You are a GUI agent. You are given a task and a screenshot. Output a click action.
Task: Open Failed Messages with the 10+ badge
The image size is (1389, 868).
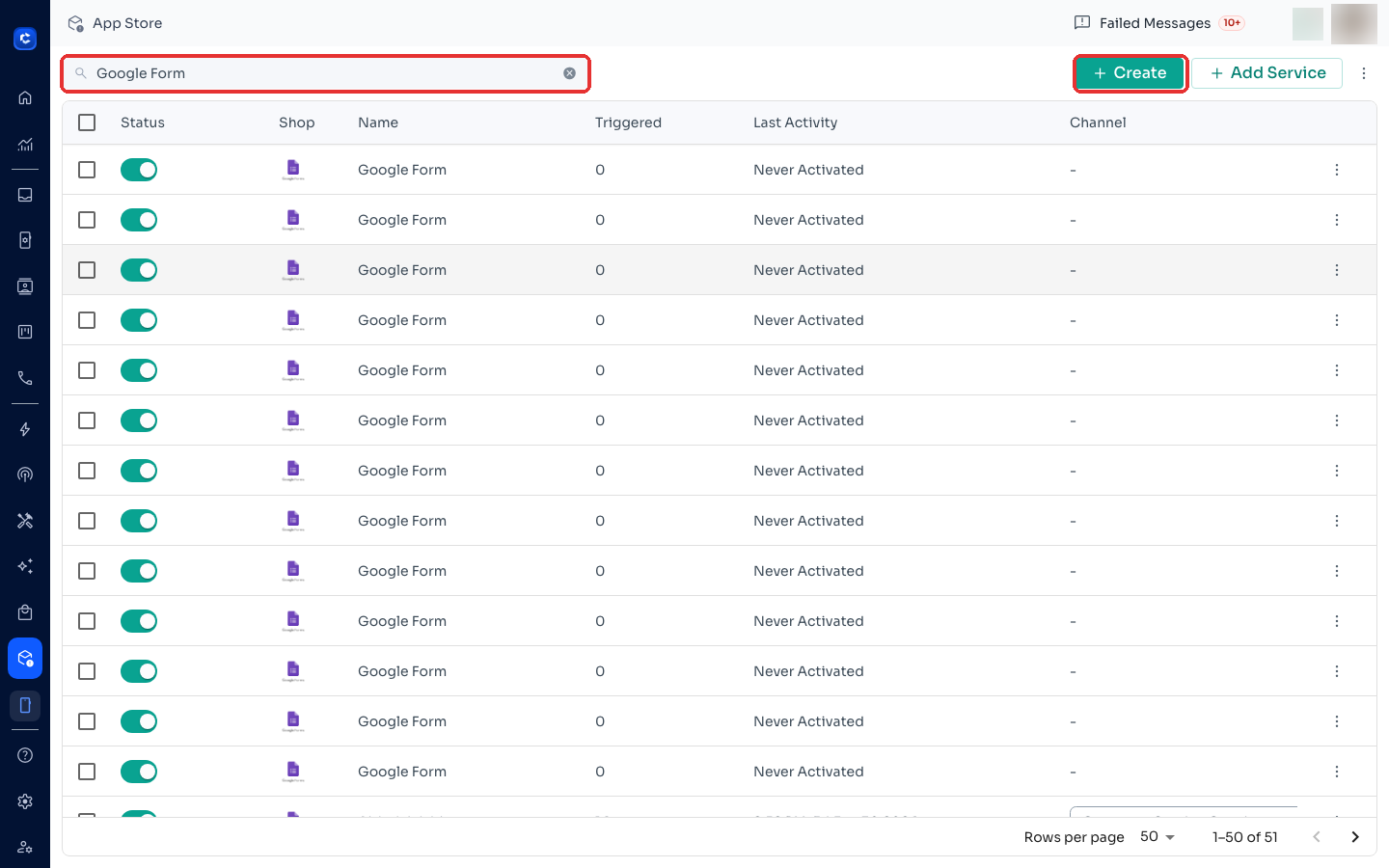(x=1159, y=23)
